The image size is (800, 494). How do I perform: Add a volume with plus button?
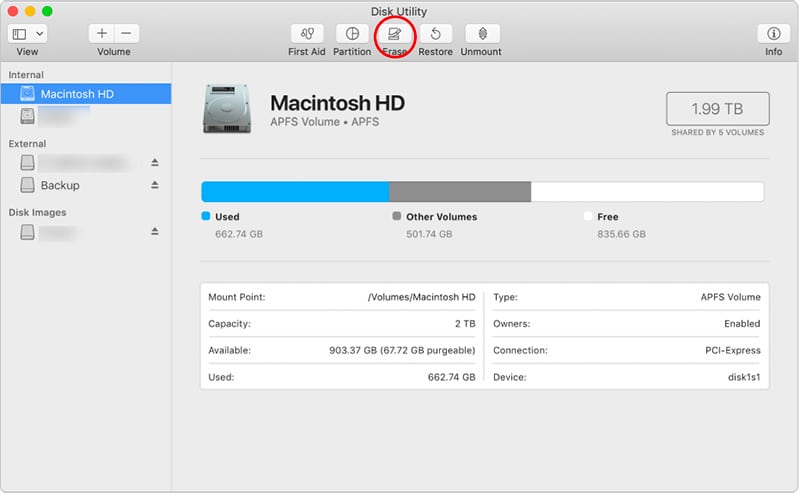point(102,34)
